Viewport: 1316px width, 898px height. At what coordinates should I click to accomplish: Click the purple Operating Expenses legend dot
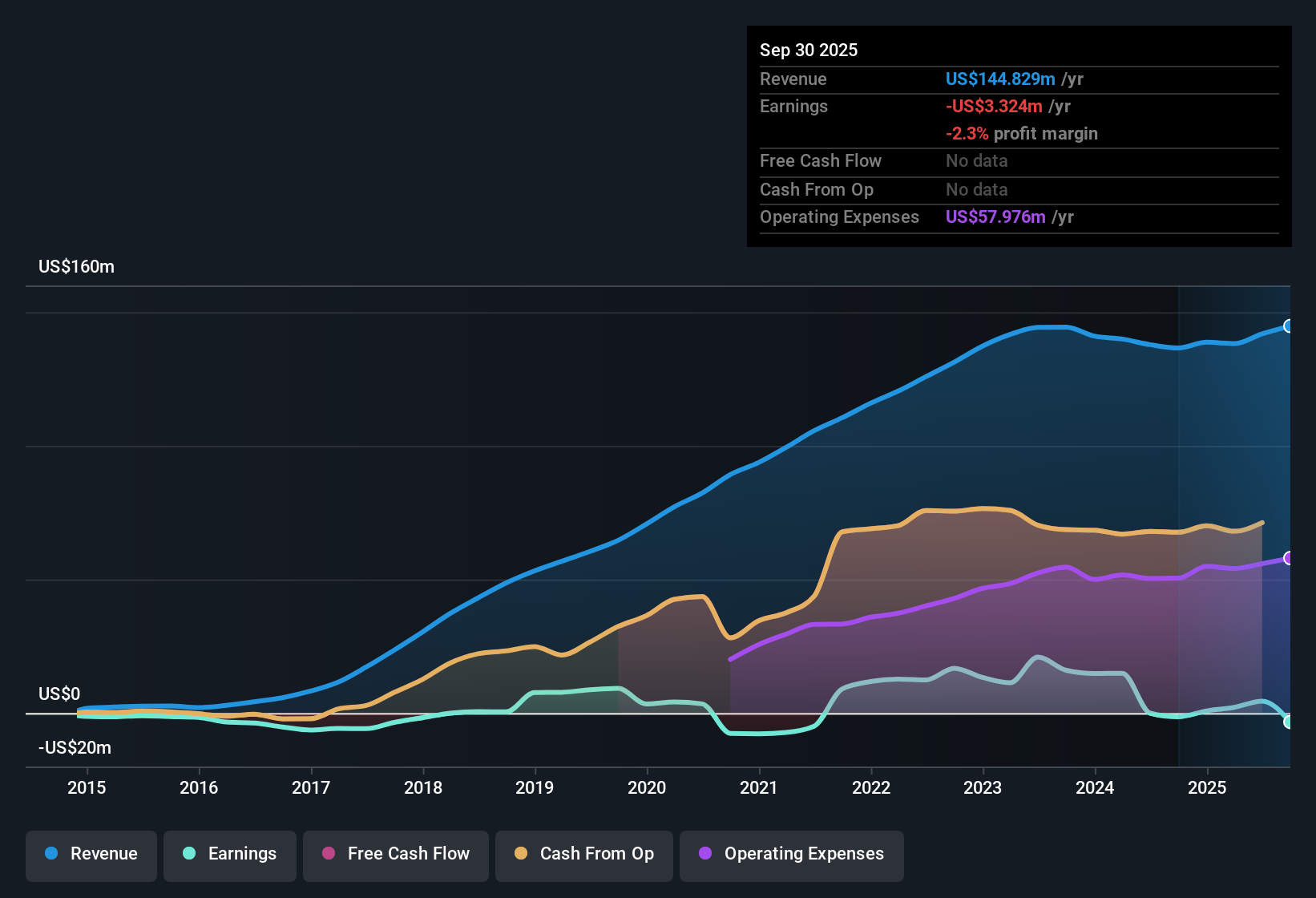[704, 855]
